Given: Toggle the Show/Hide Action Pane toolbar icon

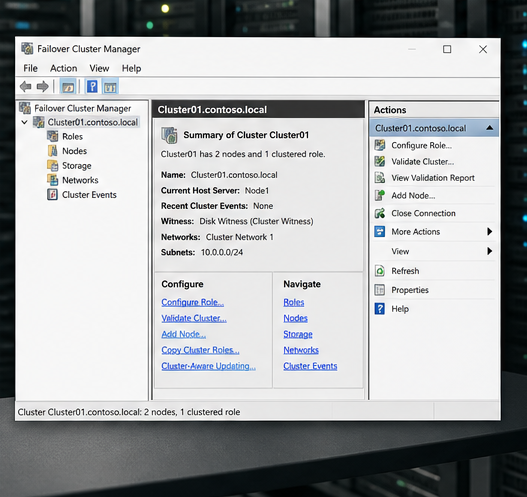Looking at the screenshot, I should (110, 87).
